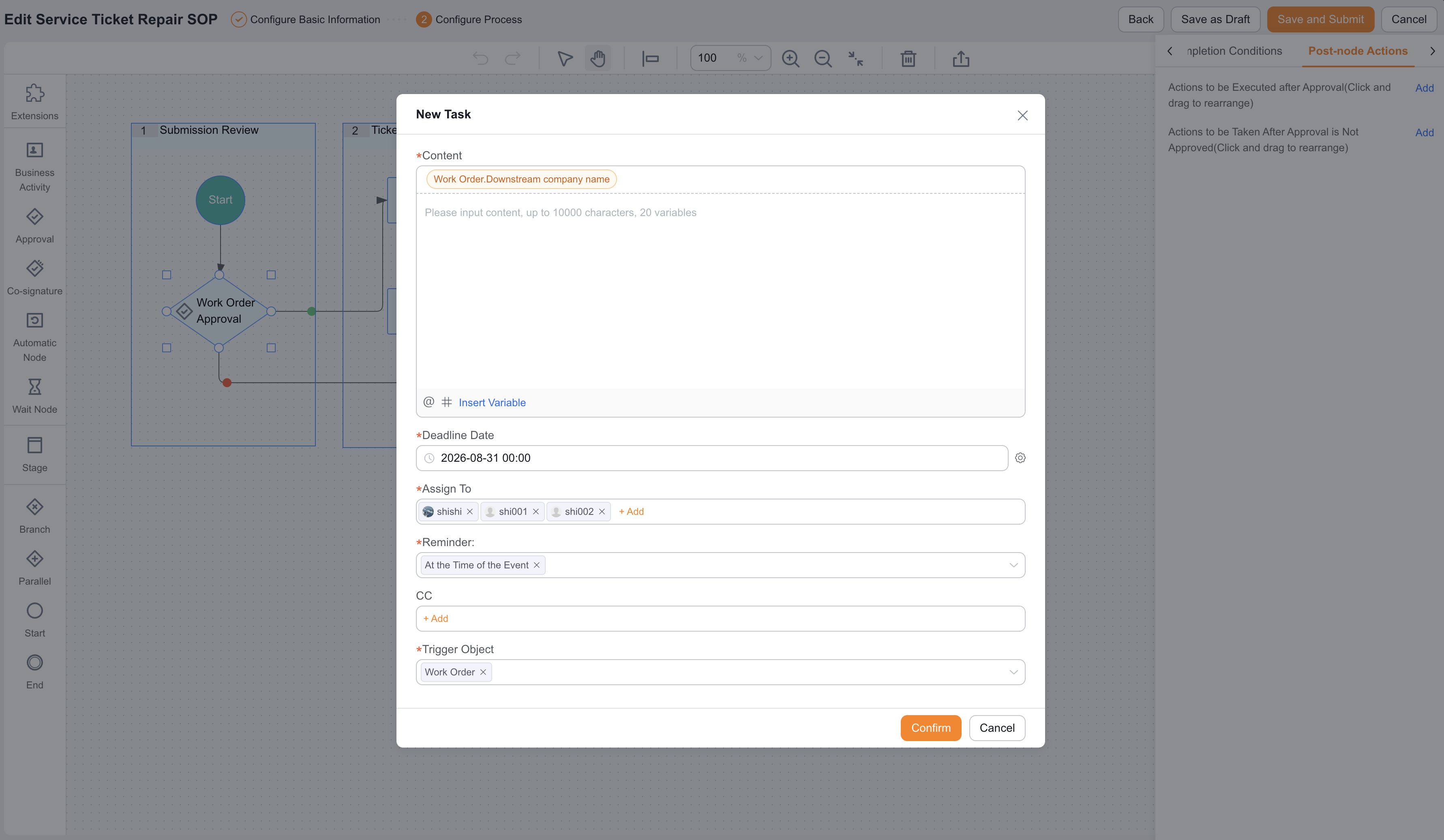Remove the Work Order trigger tag
Image resolution: width=1444 pixels, height=840 pixels.
pyautogui.click(x=483, y=672)
